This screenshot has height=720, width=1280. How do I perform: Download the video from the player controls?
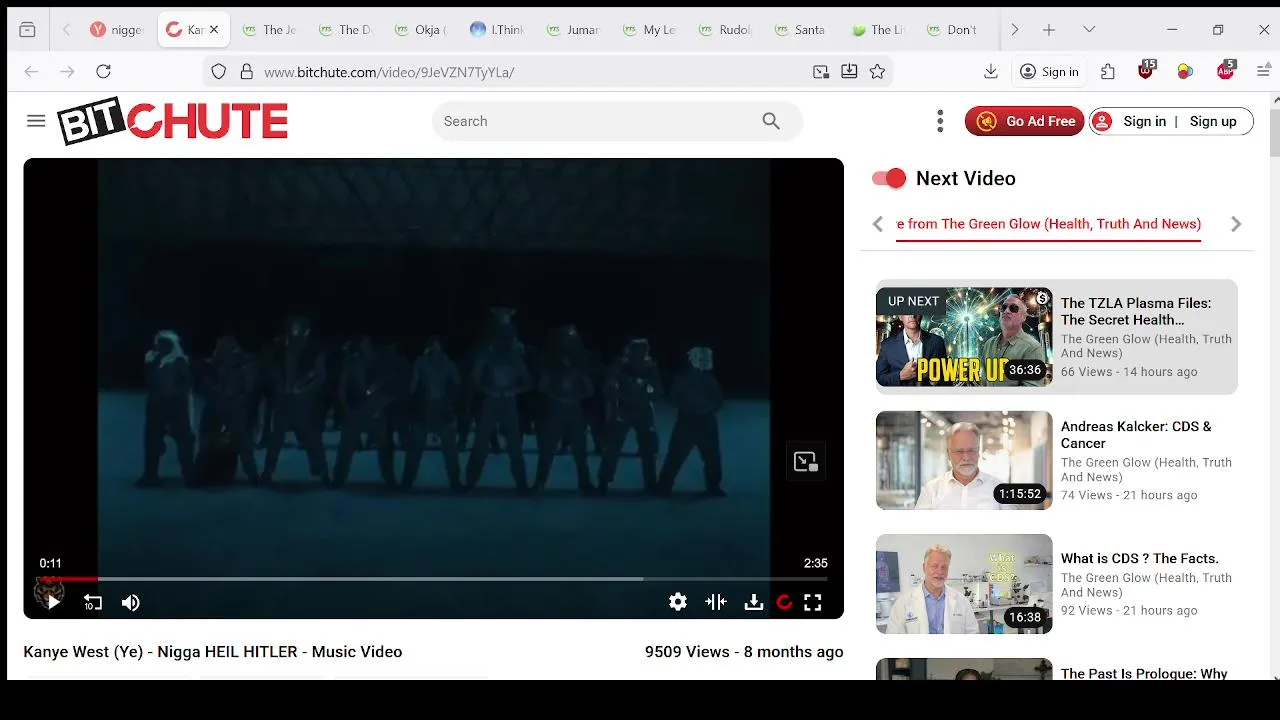754,602
